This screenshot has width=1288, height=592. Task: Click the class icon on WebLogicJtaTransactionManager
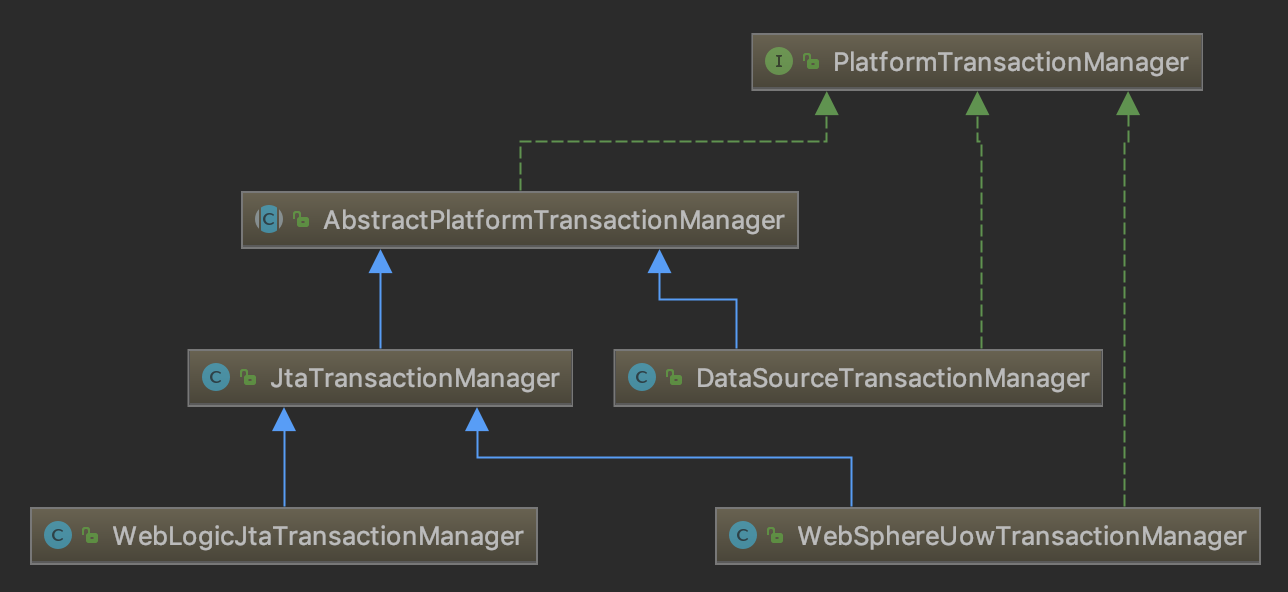click(x=58, y=536)
